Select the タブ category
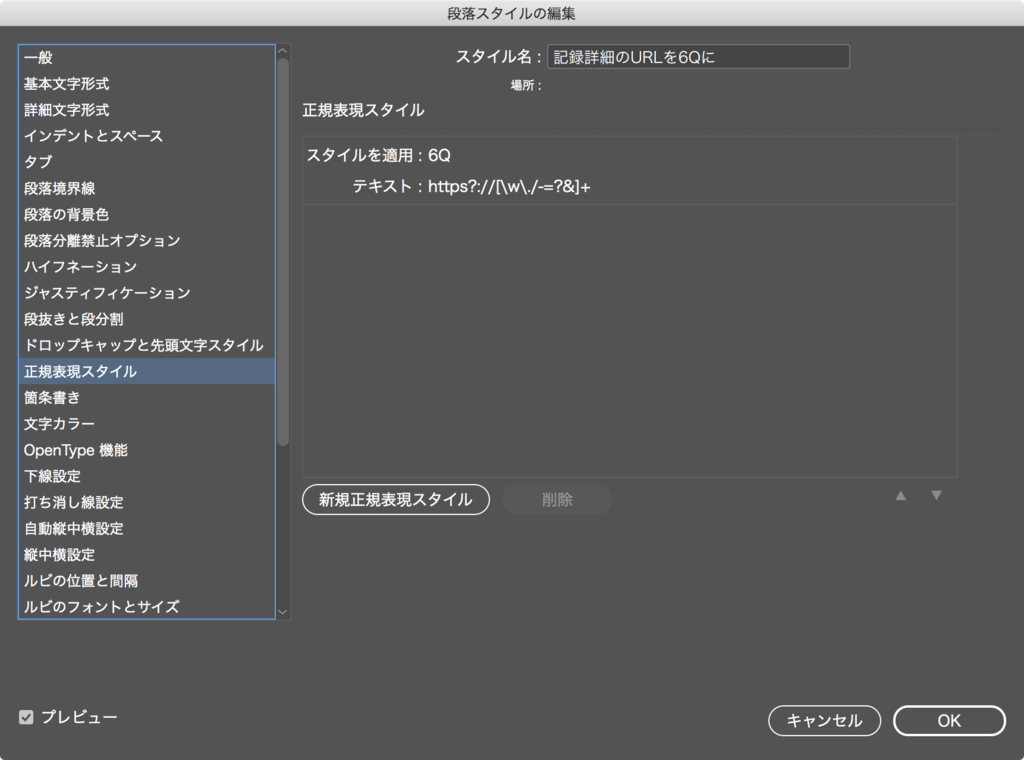Viewport: 1024px width, 760px height. [x=146, y=162]
